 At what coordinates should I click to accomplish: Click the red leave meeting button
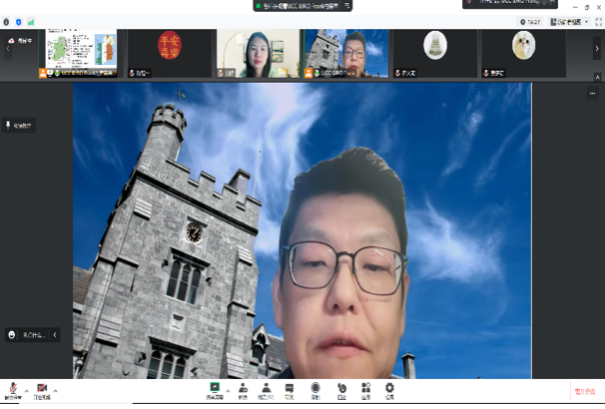coord(583,390)
